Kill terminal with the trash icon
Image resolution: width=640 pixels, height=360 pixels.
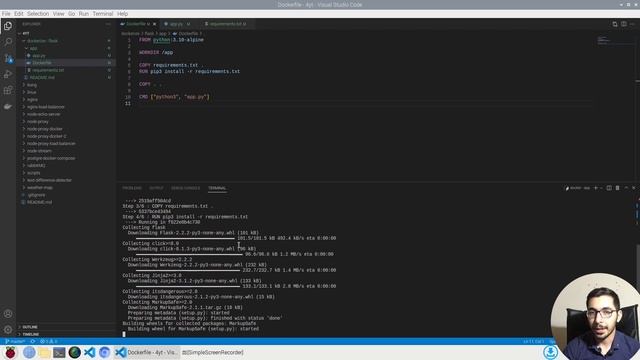tap(617, 188)
